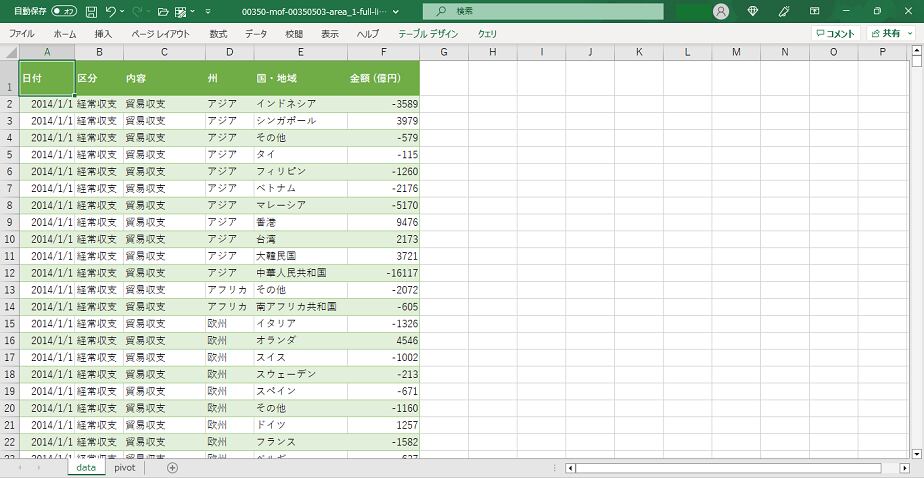Click the コメント button

pos(835,33)
